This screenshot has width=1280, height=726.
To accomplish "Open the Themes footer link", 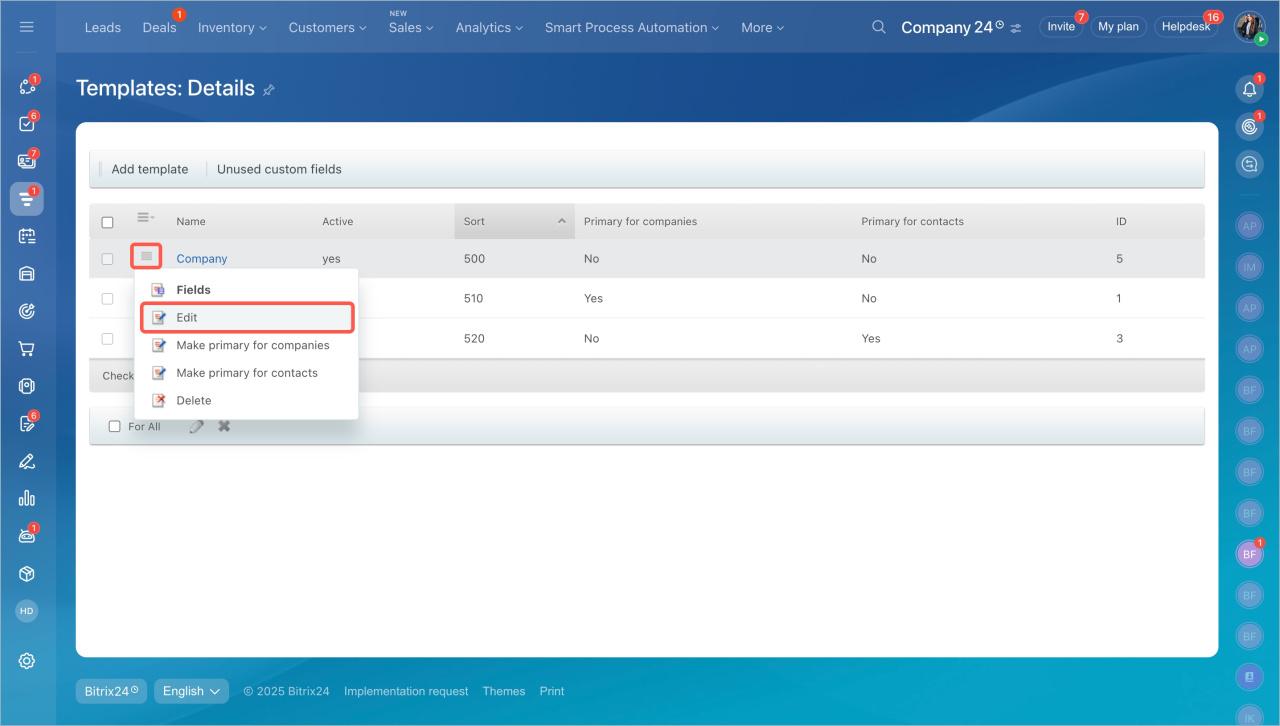I will point(504,691).
